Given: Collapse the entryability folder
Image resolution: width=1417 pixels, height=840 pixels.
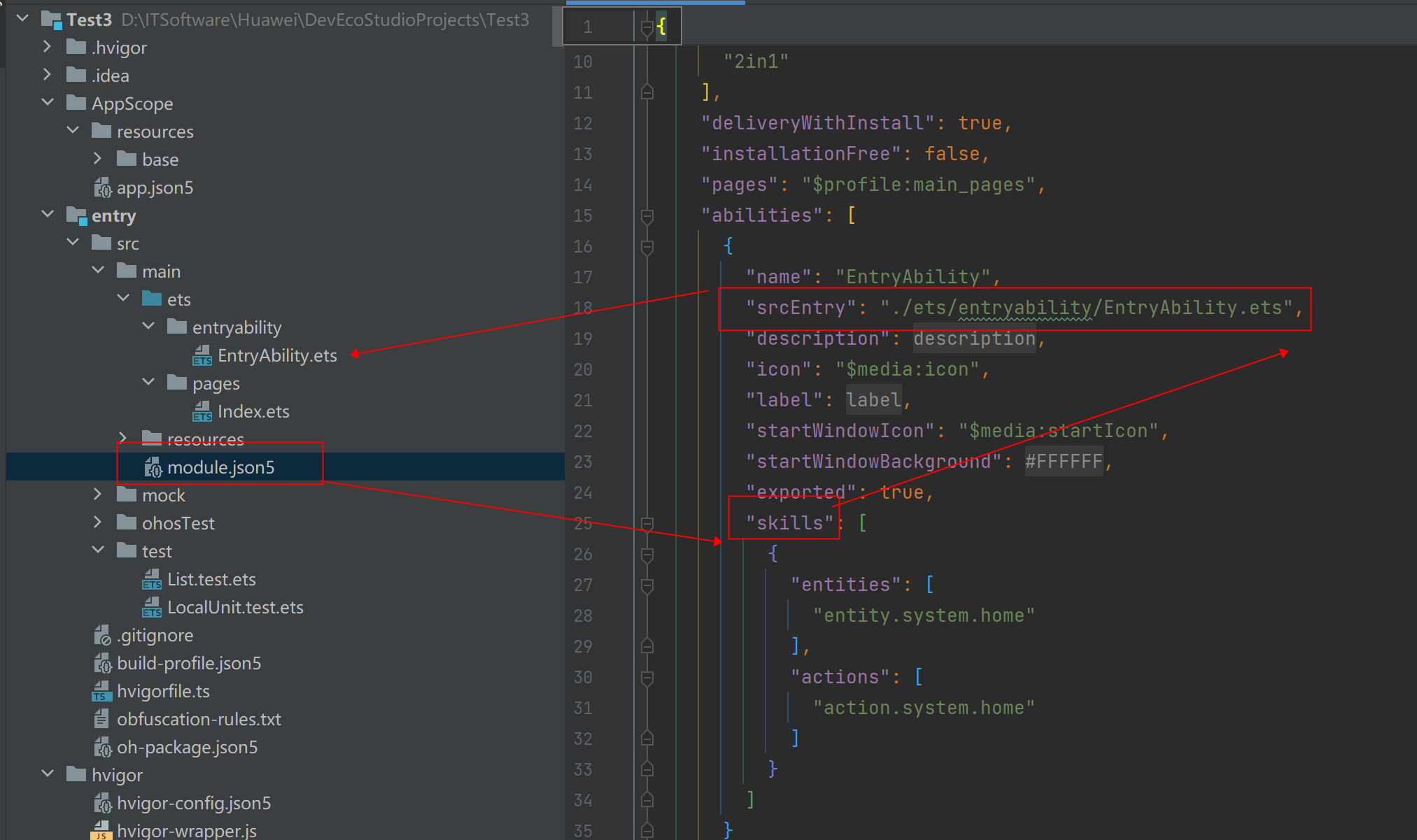Looking at the screenshot, I should click(x=148, y=326).
